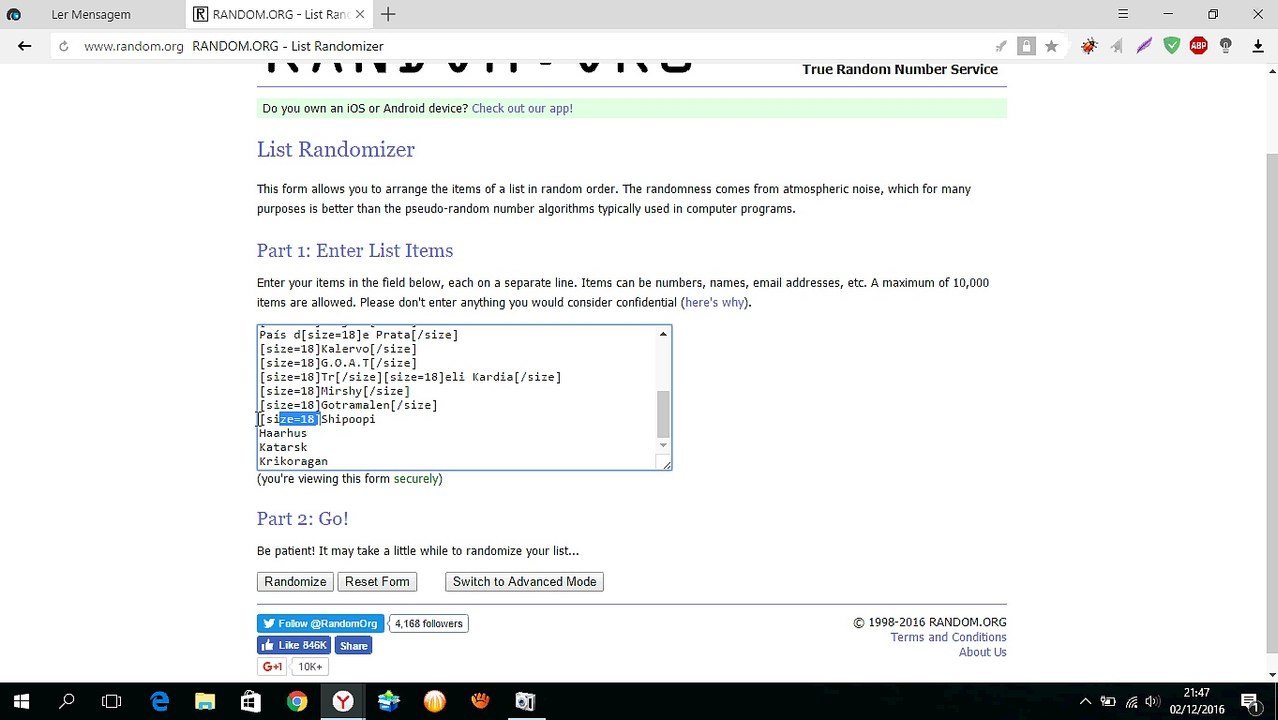Image resolution: width=1278 pixels, height=720 pixels.
Task: Click the text area scrollbar thumb
Action: tap(663, 414)
